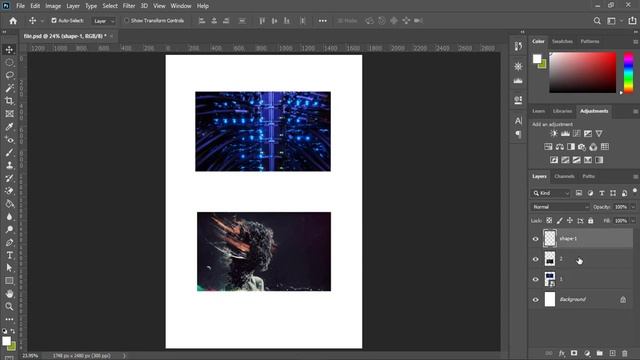The height and width of the screenshot is (360, 640).
Task: Select the Brush tool
Action: point(9,152)
